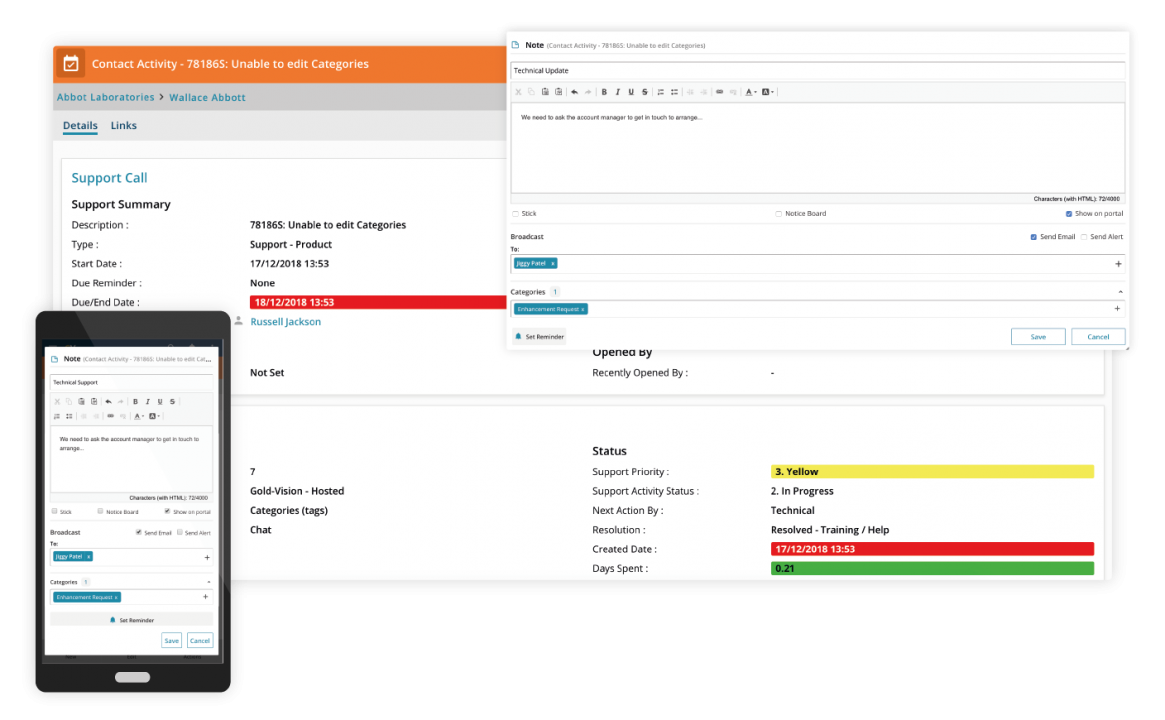Save the Technical Update note
The width and height of the screenshot is (1165, 720).
click(x=1038, y=336)
